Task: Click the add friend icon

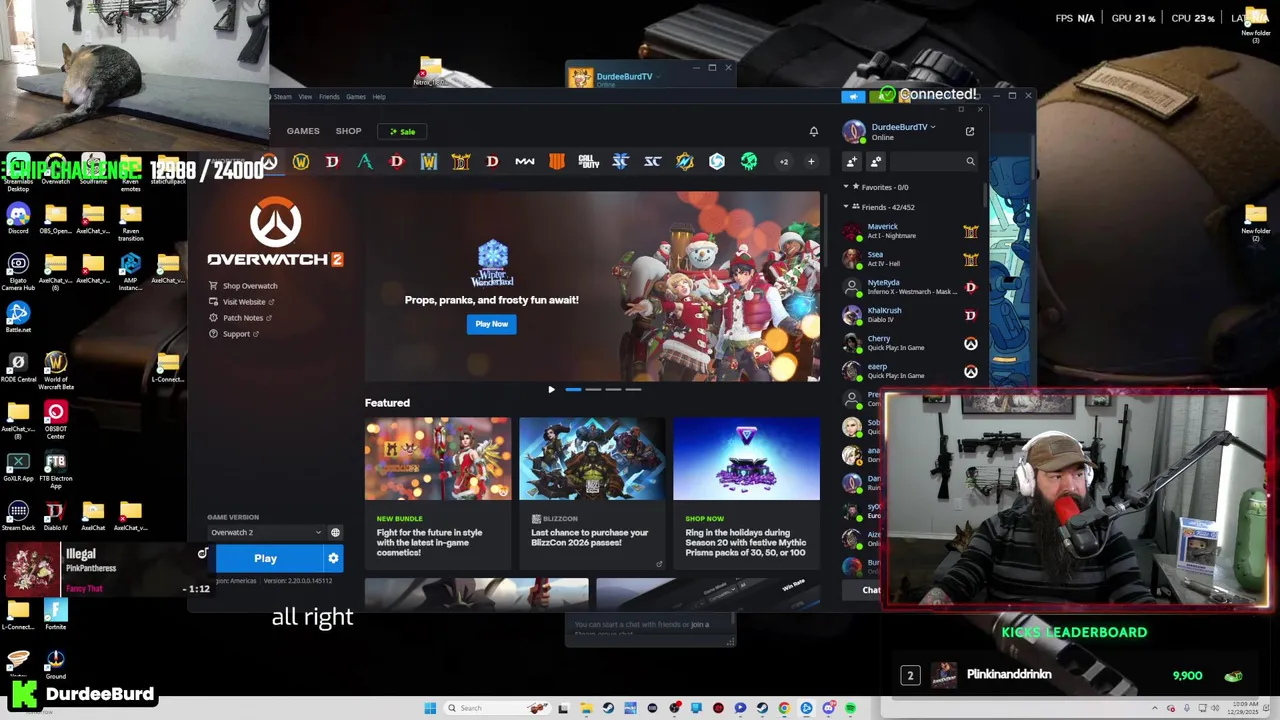Action: (x=852, y=161)
